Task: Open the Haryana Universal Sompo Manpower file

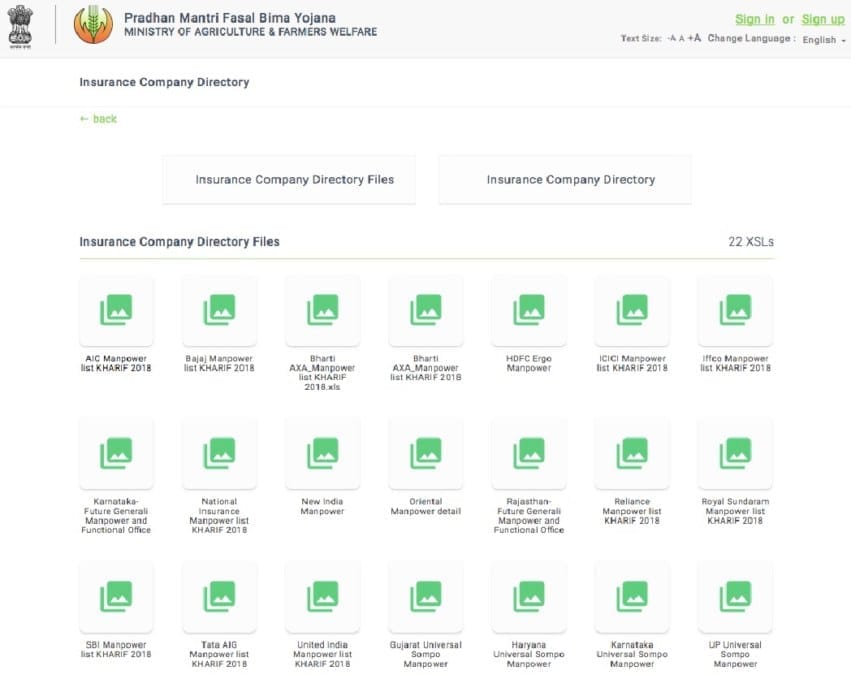Action: (528, 597)
